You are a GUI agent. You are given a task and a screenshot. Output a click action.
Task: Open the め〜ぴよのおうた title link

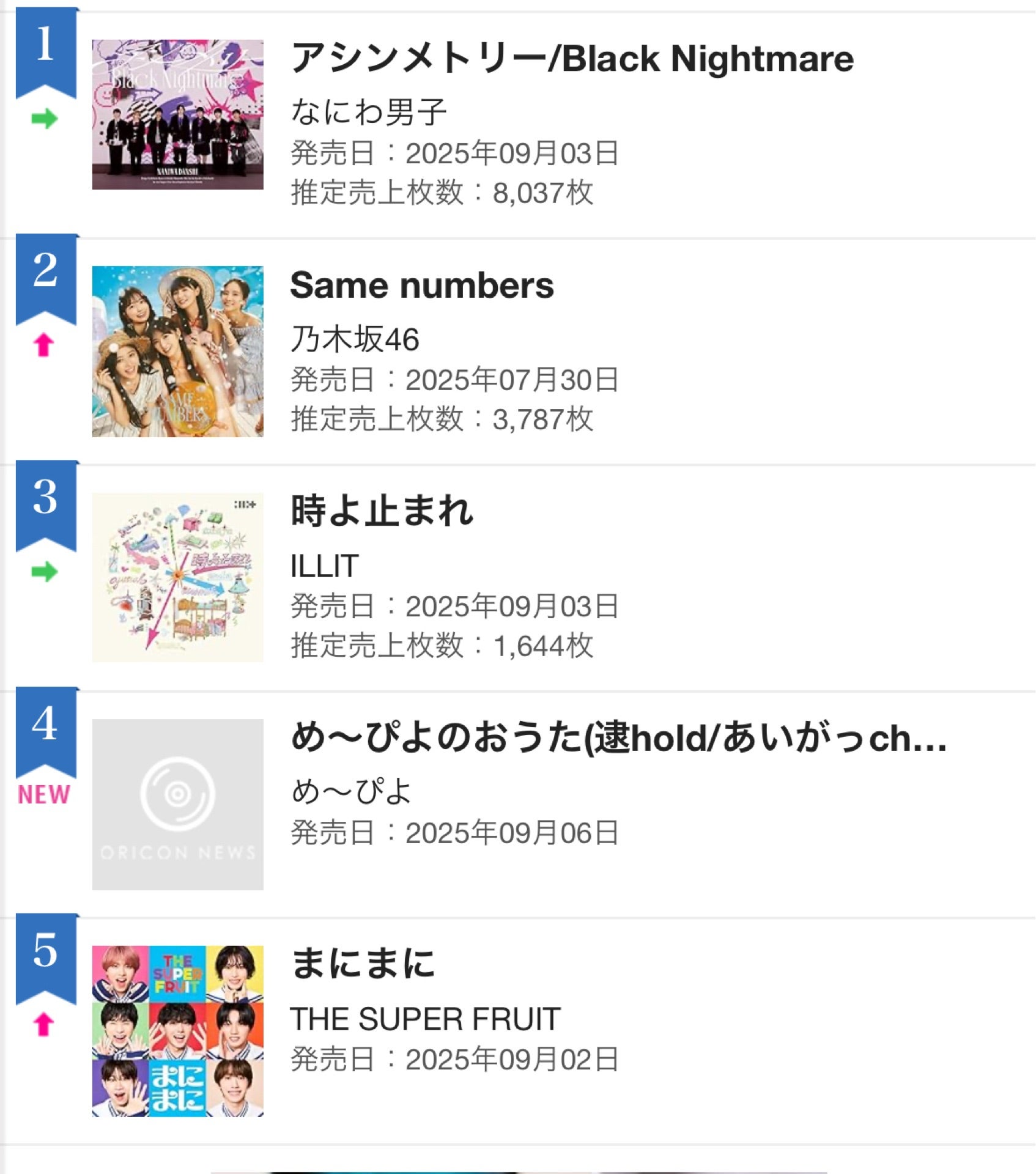tap(618, 737)
